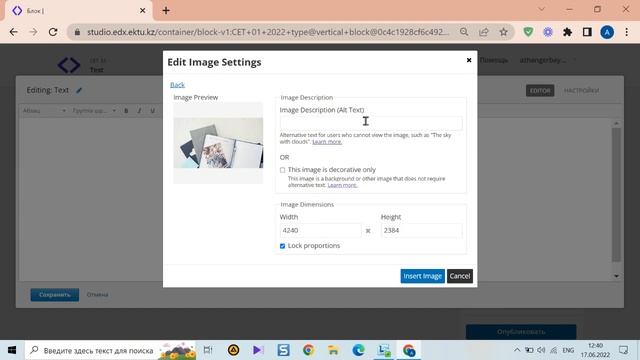Open File Explorer from the taskbar
The height and width of the screenshot is (360, 640).
(x=333, y=350)
